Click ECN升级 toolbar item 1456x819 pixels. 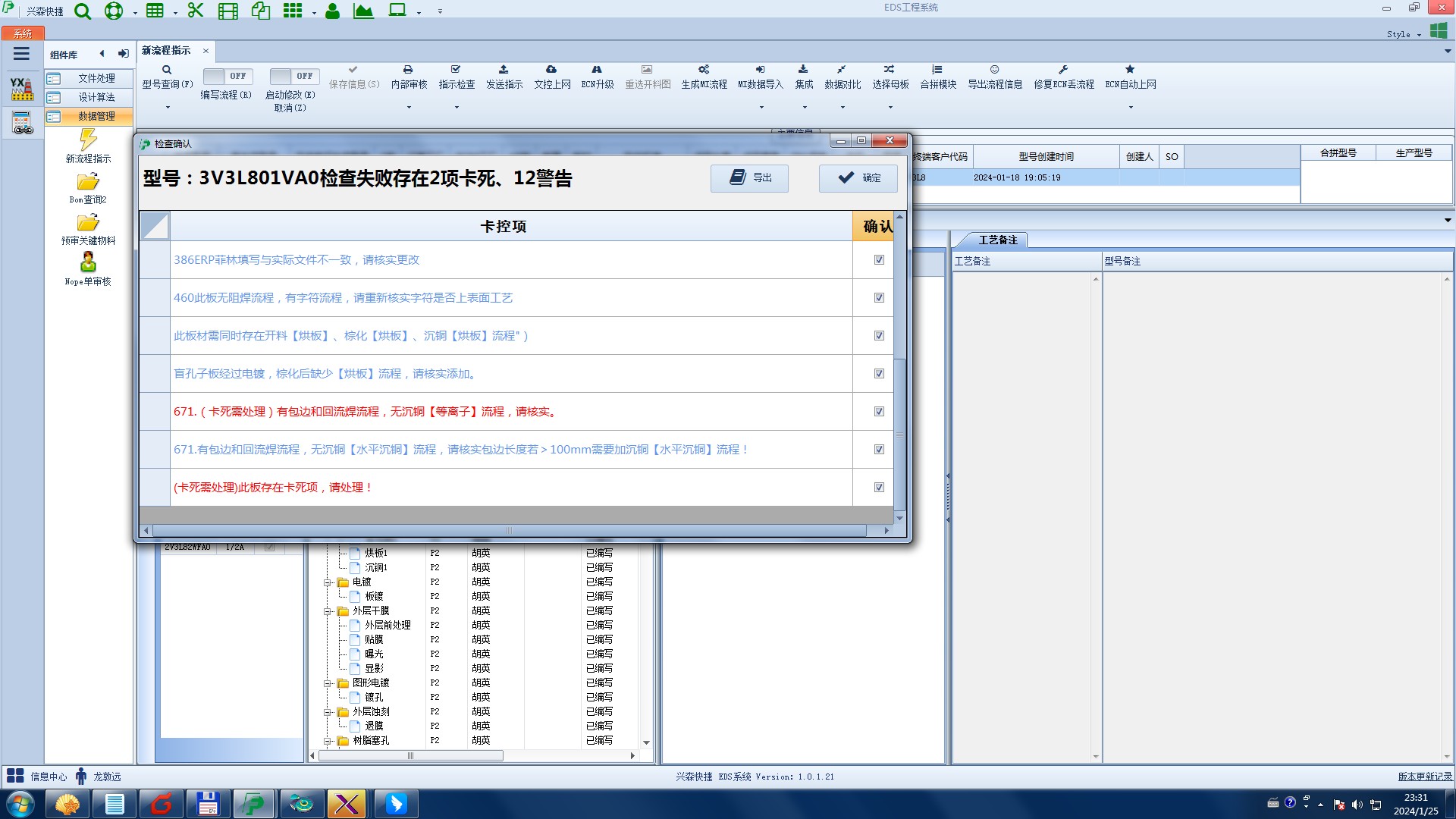coord(598,77)
